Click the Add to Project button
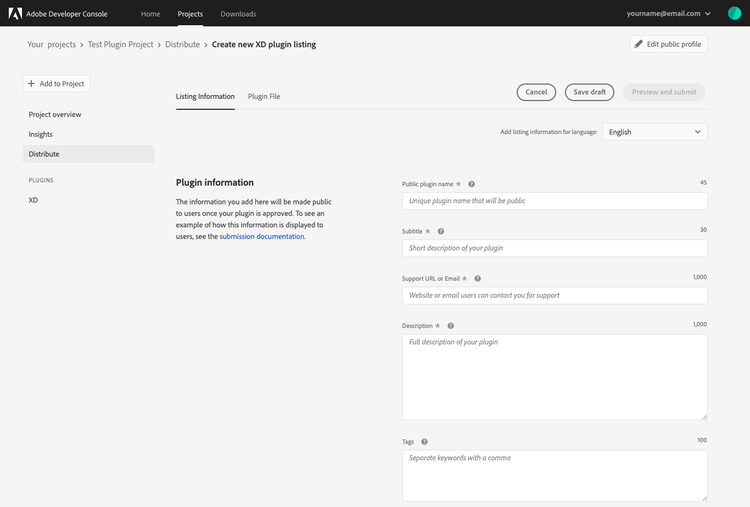 (x=56, y=84)
